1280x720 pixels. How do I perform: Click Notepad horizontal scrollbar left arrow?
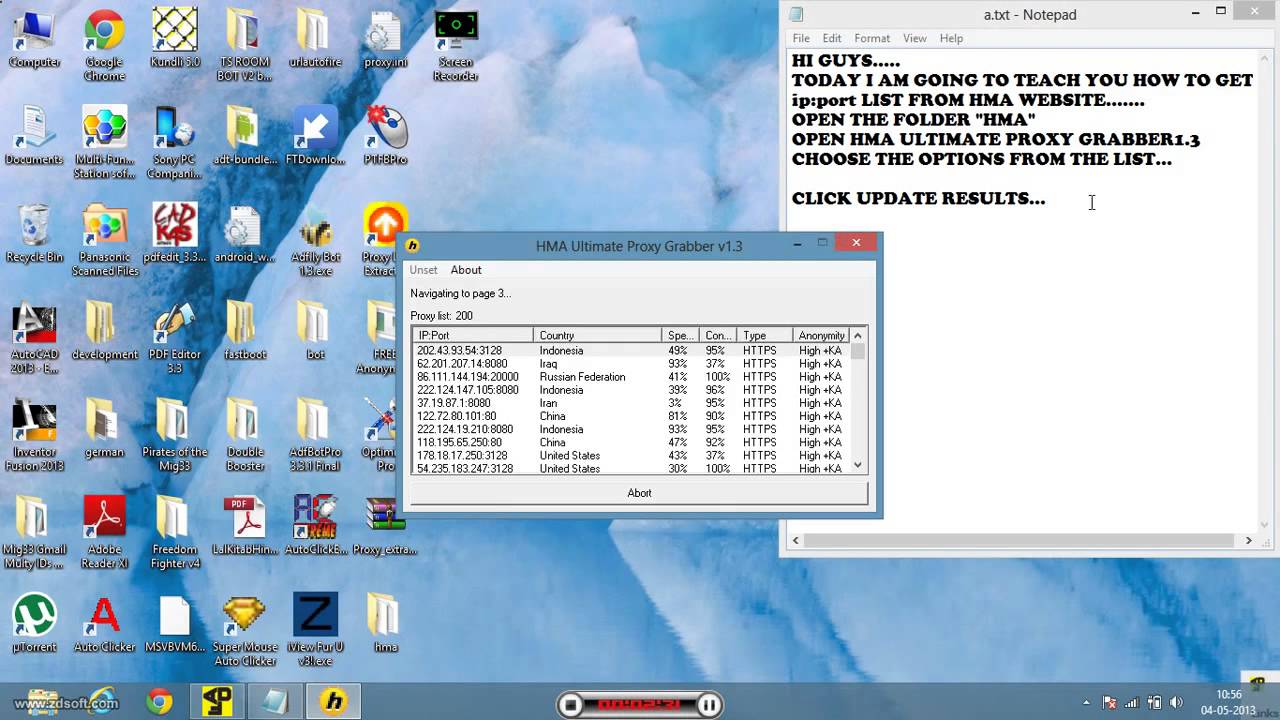click(x=796, y=540)
